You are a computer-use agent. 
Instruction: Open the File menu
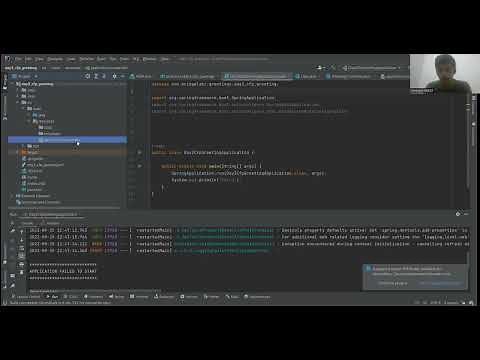click(x=19, y=59)
